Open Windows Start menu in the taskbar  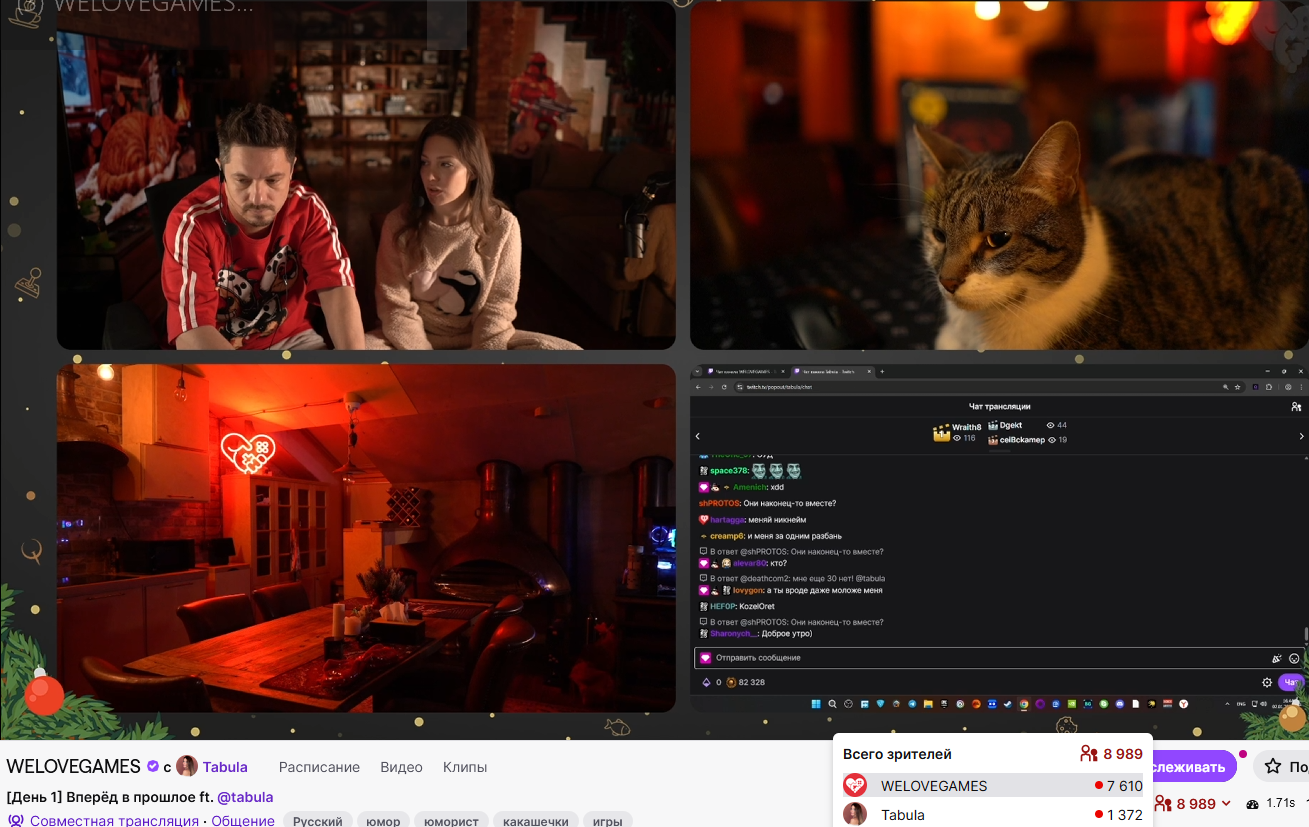click(x=816, y=704)
